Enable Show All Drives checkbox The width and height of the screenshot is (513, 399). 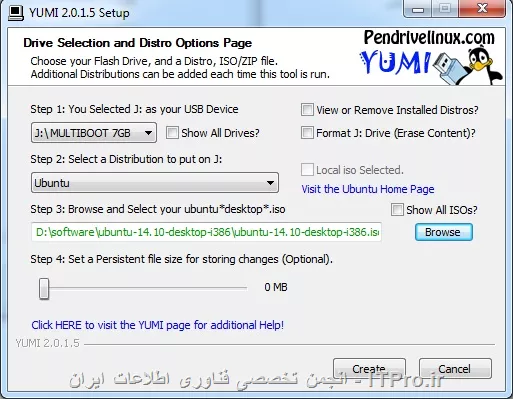click(172, 133)
